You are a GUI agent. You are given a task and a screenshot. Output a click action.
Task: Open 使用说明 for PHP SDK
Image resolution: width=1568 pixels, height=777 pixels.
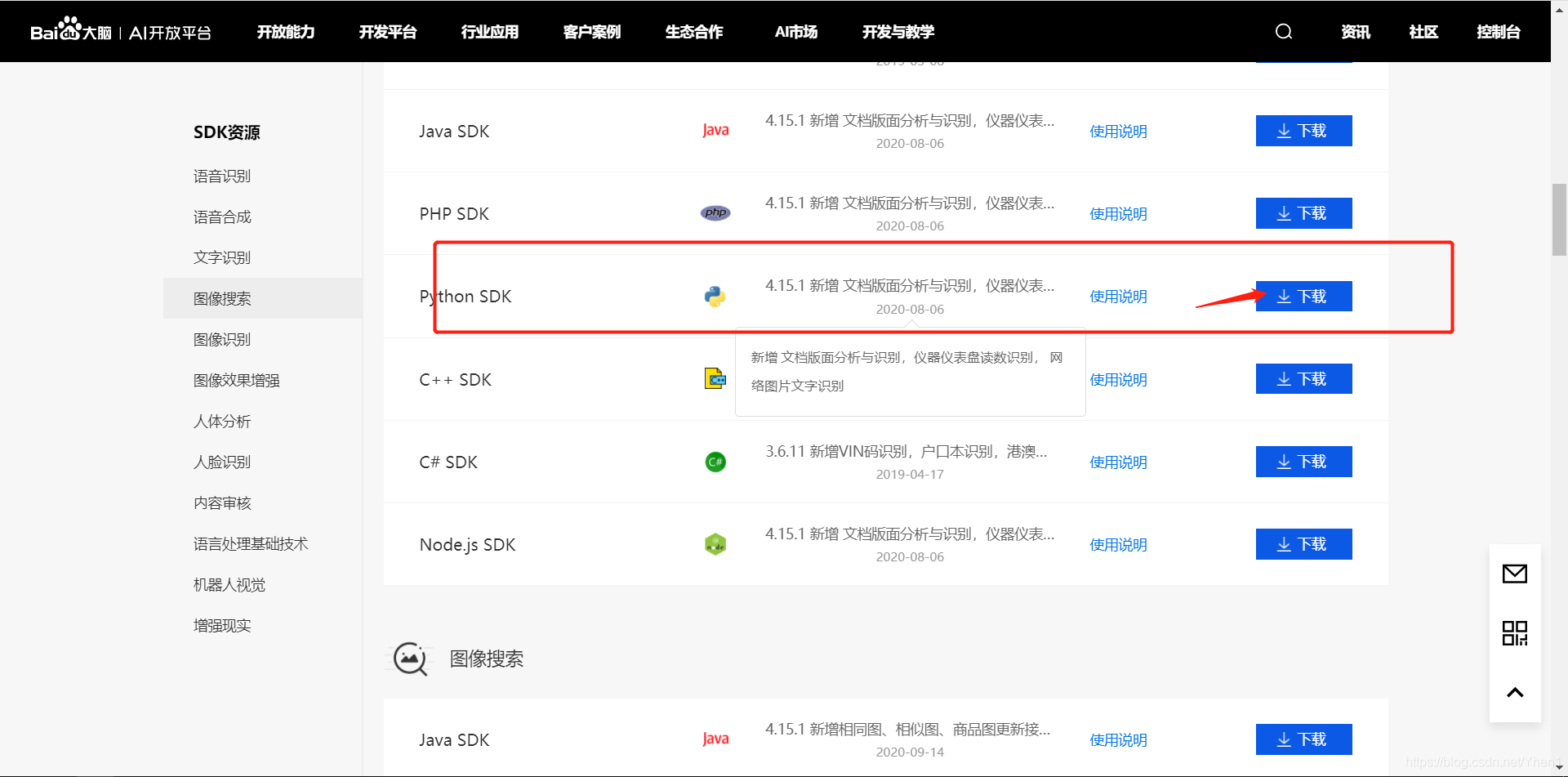[x=1118, y=214]
